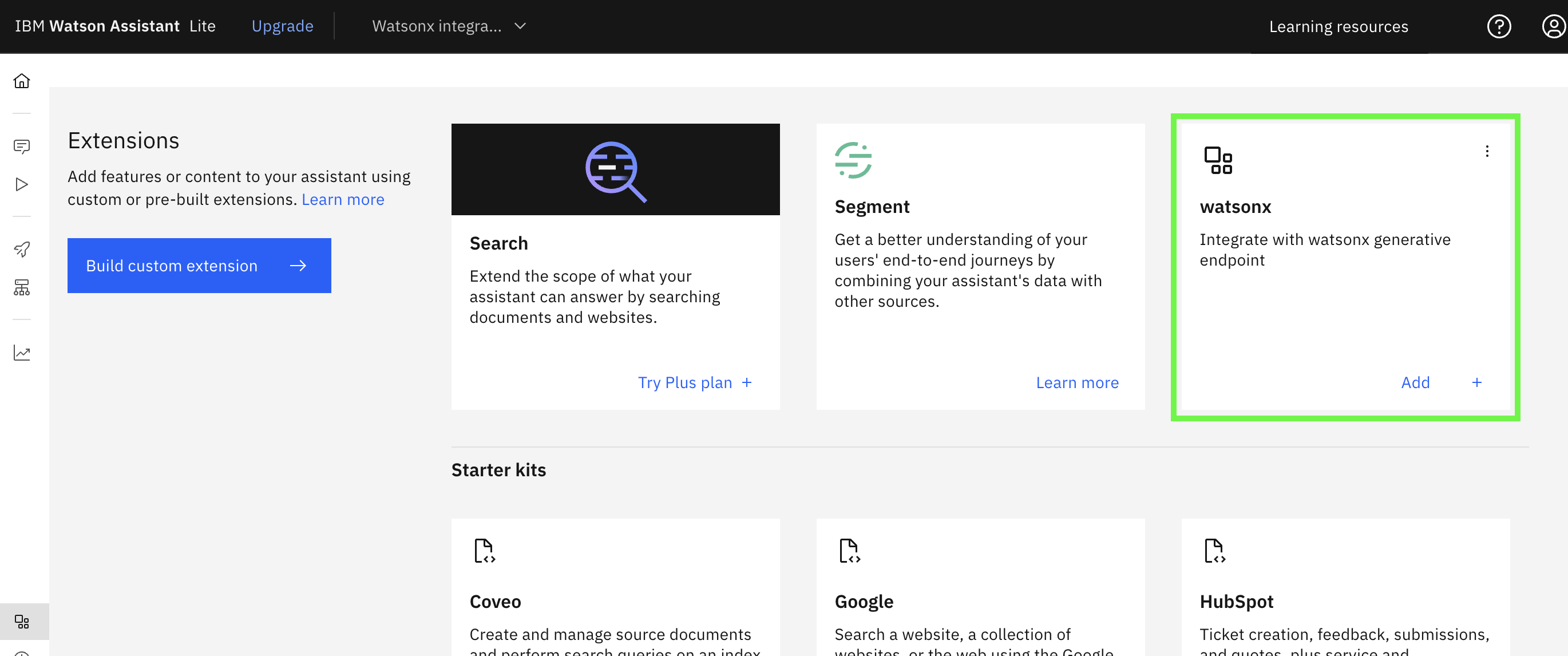Expand the Learning resources dropdown
The height and width of the screenshot is (656, 1568).
tap(1338, 26)
